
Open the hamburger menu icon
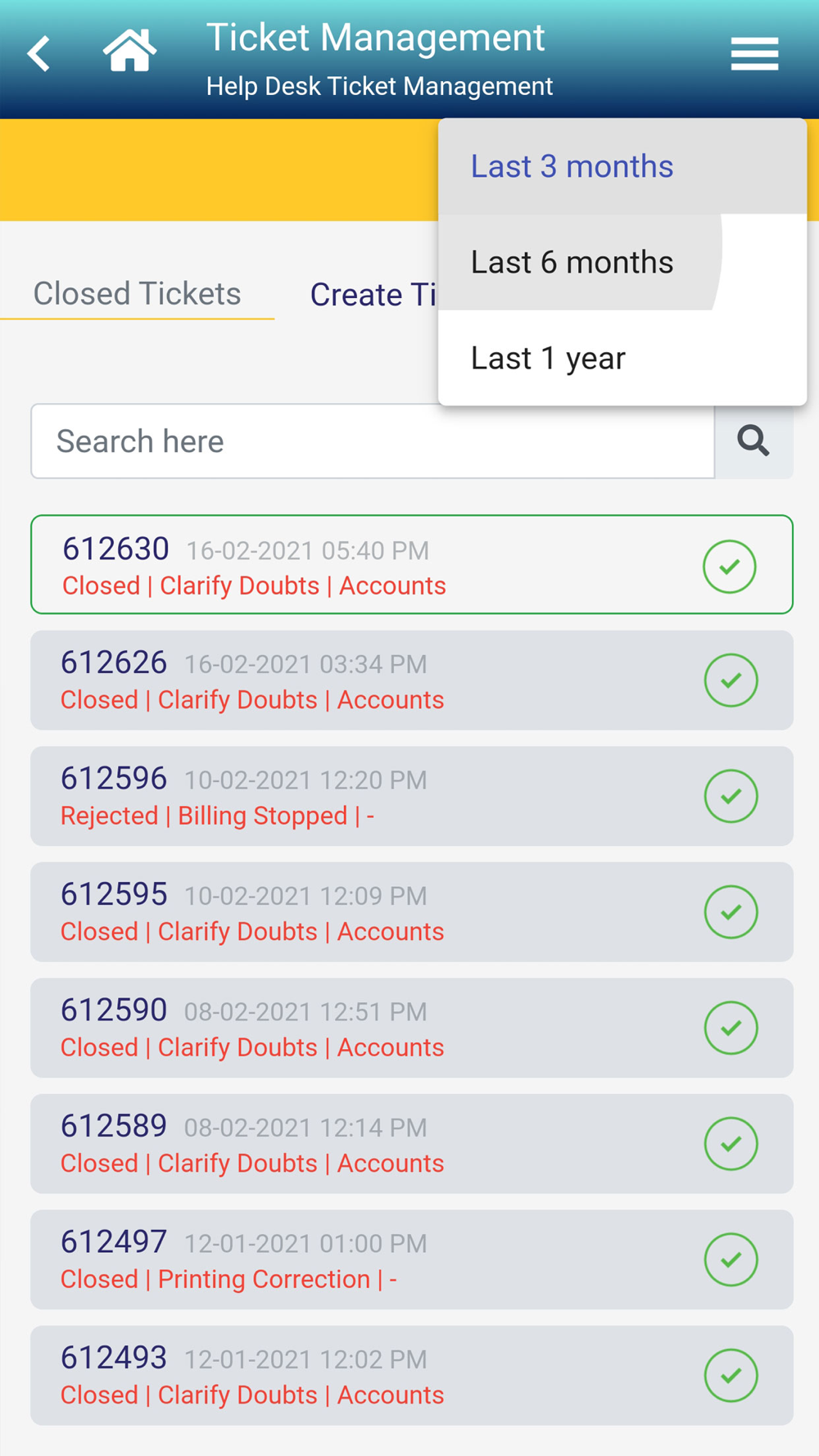(x=754, y=54)
